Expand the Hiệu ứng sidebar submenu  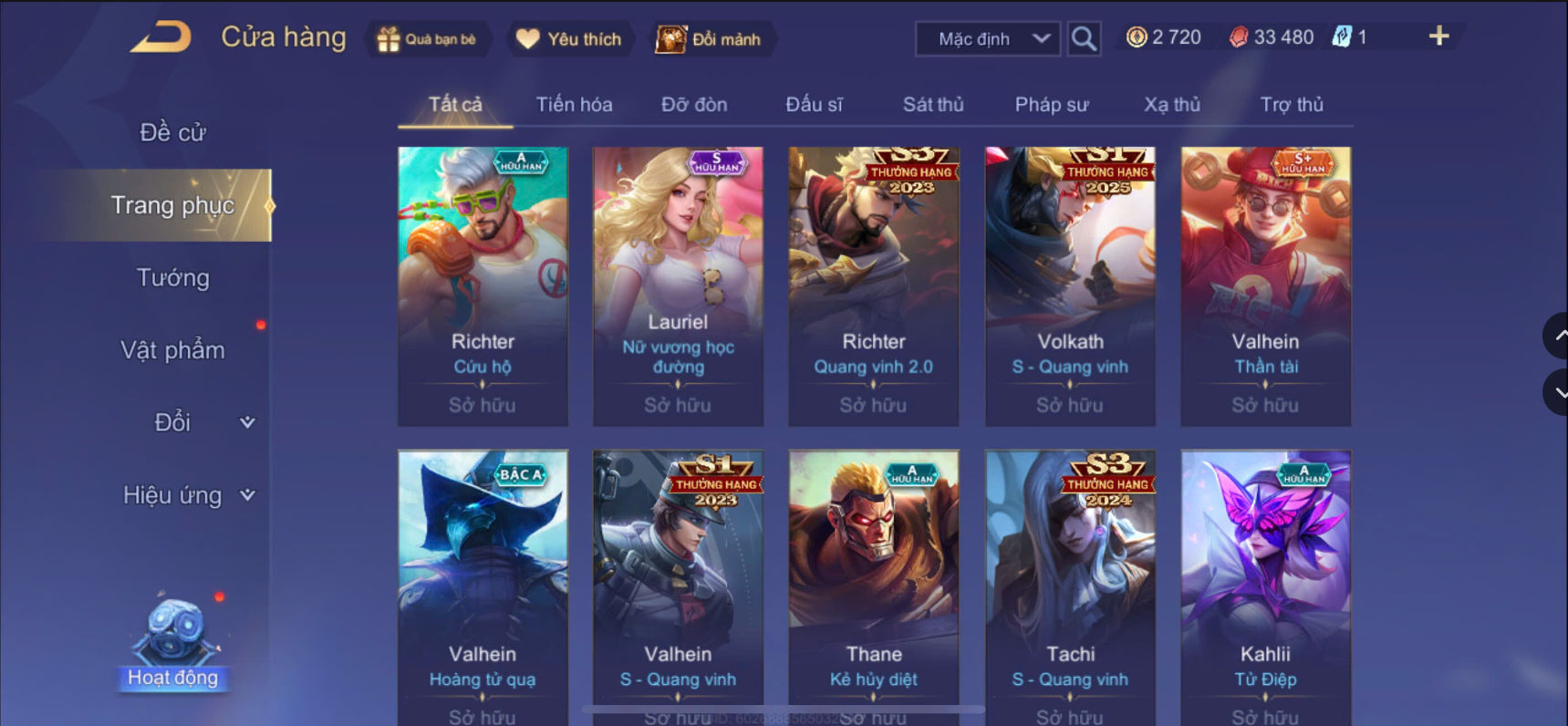[246, 495]
